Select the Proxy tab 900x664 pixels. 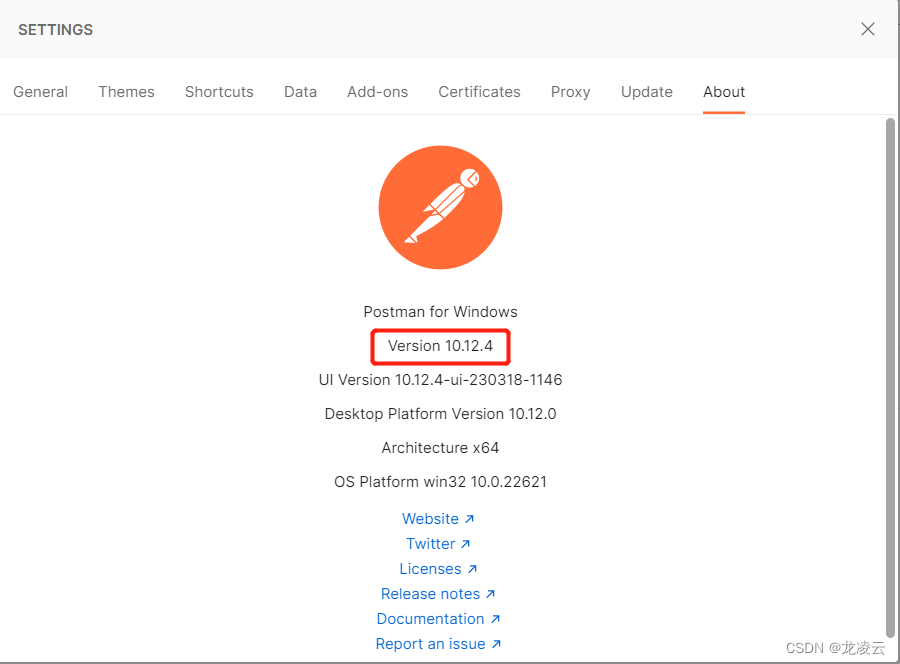[571, 92]
